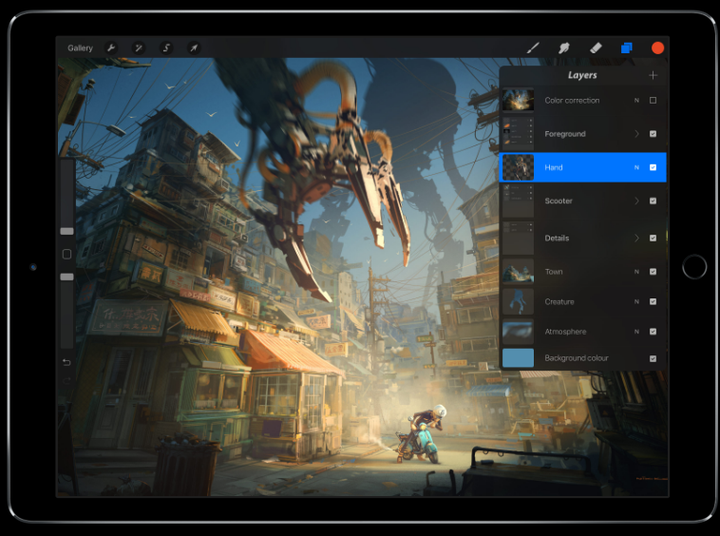This screenshot has height=536, width=720.
Task: Hide the Hand layer checkbox
Action: pos(653,167)
